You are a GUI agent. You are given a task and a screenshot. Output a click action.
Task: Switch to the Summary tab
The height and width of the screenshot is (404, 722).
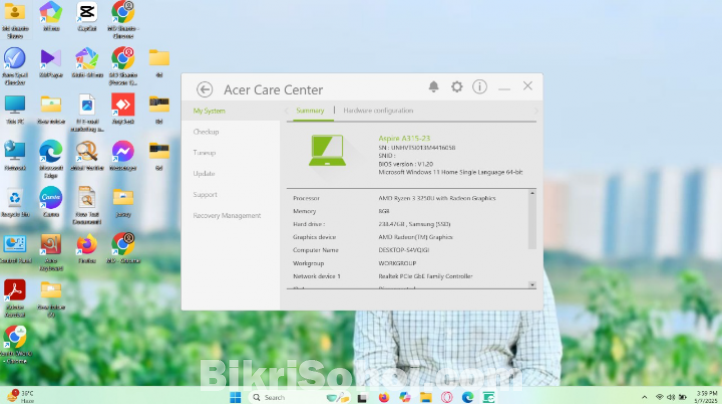310,111
